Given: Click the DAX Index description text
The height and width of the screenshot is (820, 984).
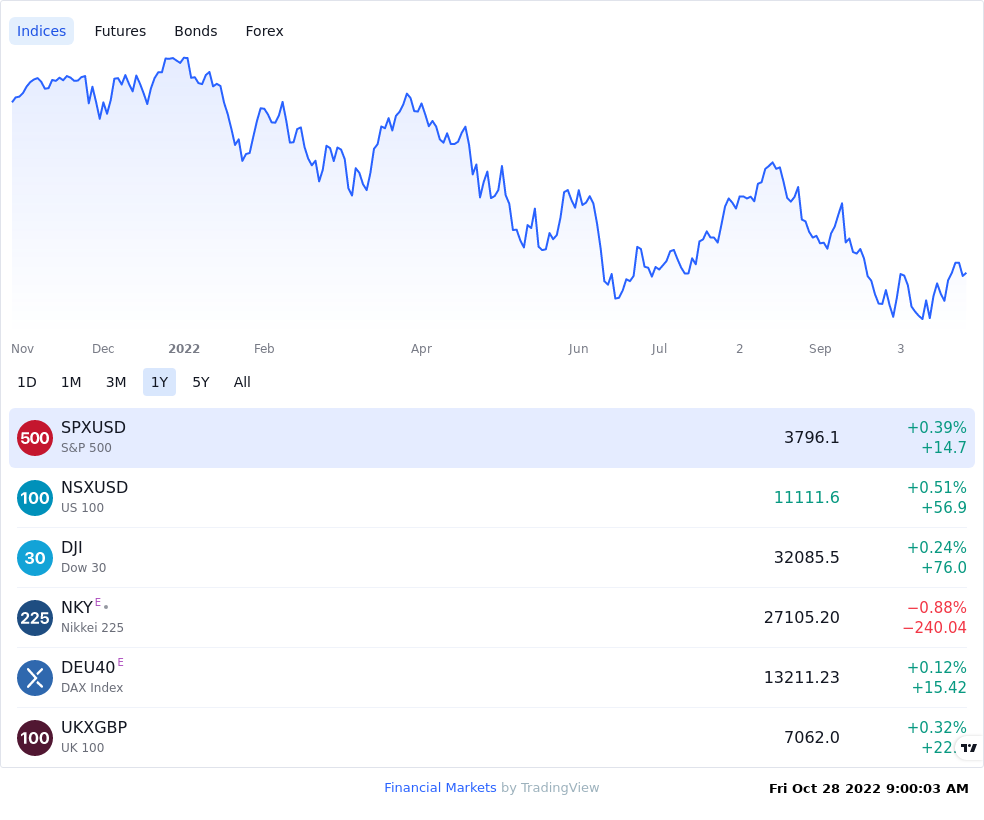Looking at the screenshot, I should click(x=92, y=688).
